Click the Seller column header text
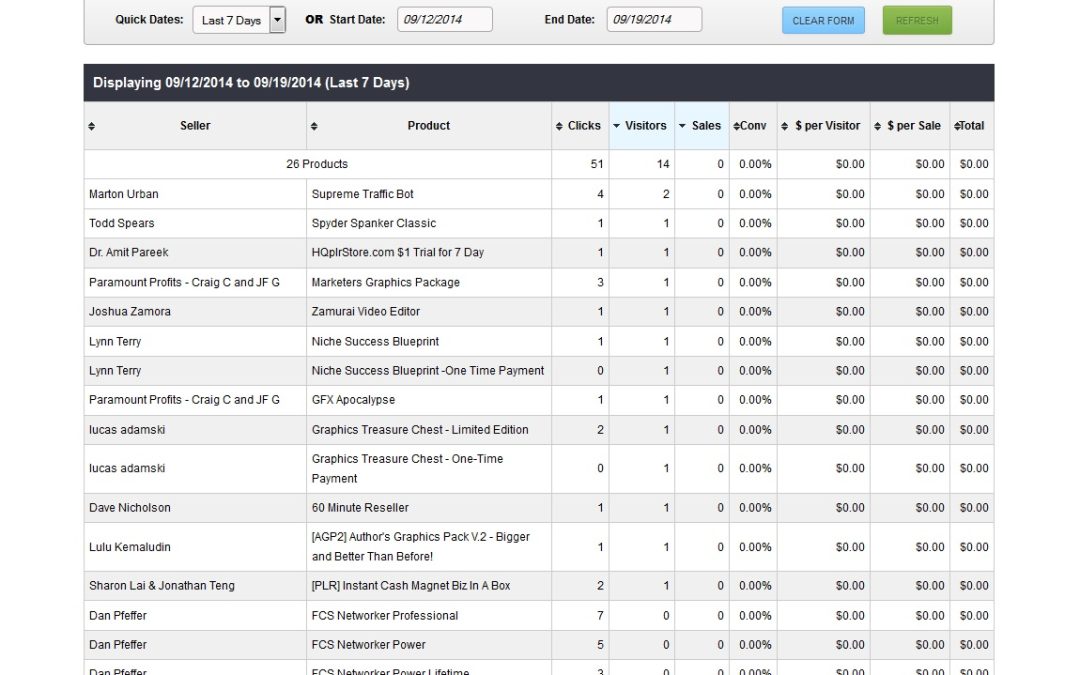The image size is (1080, 675). coord(195,125)
